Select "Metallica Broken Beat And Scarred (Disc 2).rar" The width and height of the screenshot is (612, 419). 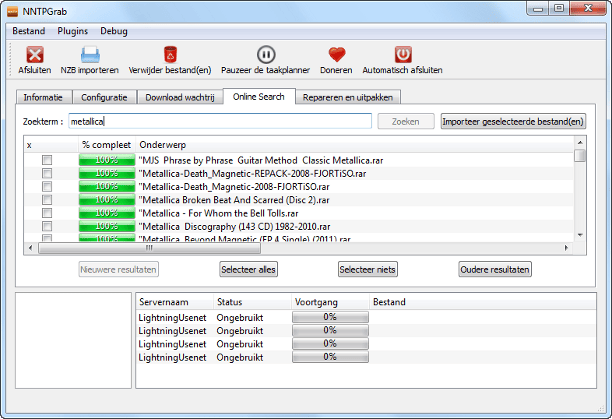click(234, 200)
